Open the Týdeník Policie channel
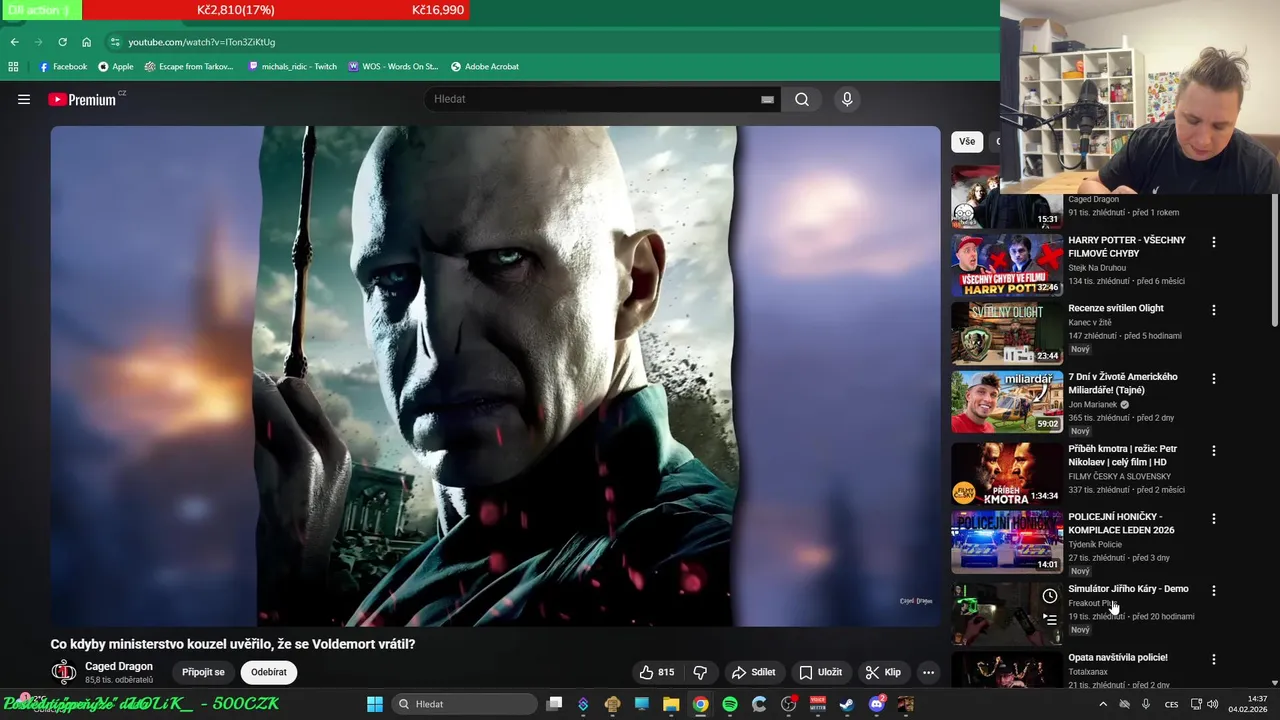Image resolution: width=1280 pixels, height=720 pixels. 1095,544
